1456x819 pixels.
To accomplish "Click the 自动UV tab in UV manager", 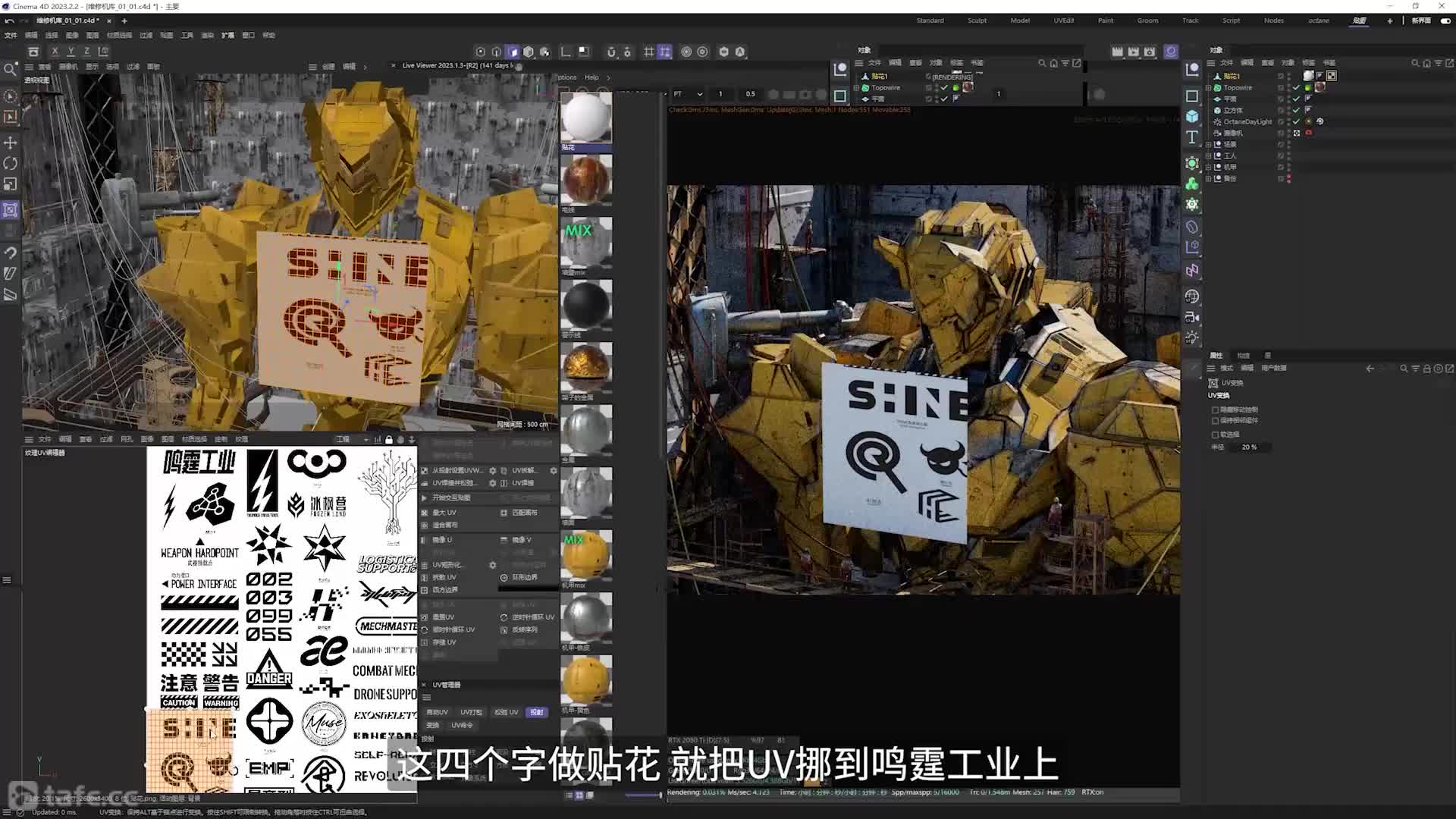I will 438,712.
